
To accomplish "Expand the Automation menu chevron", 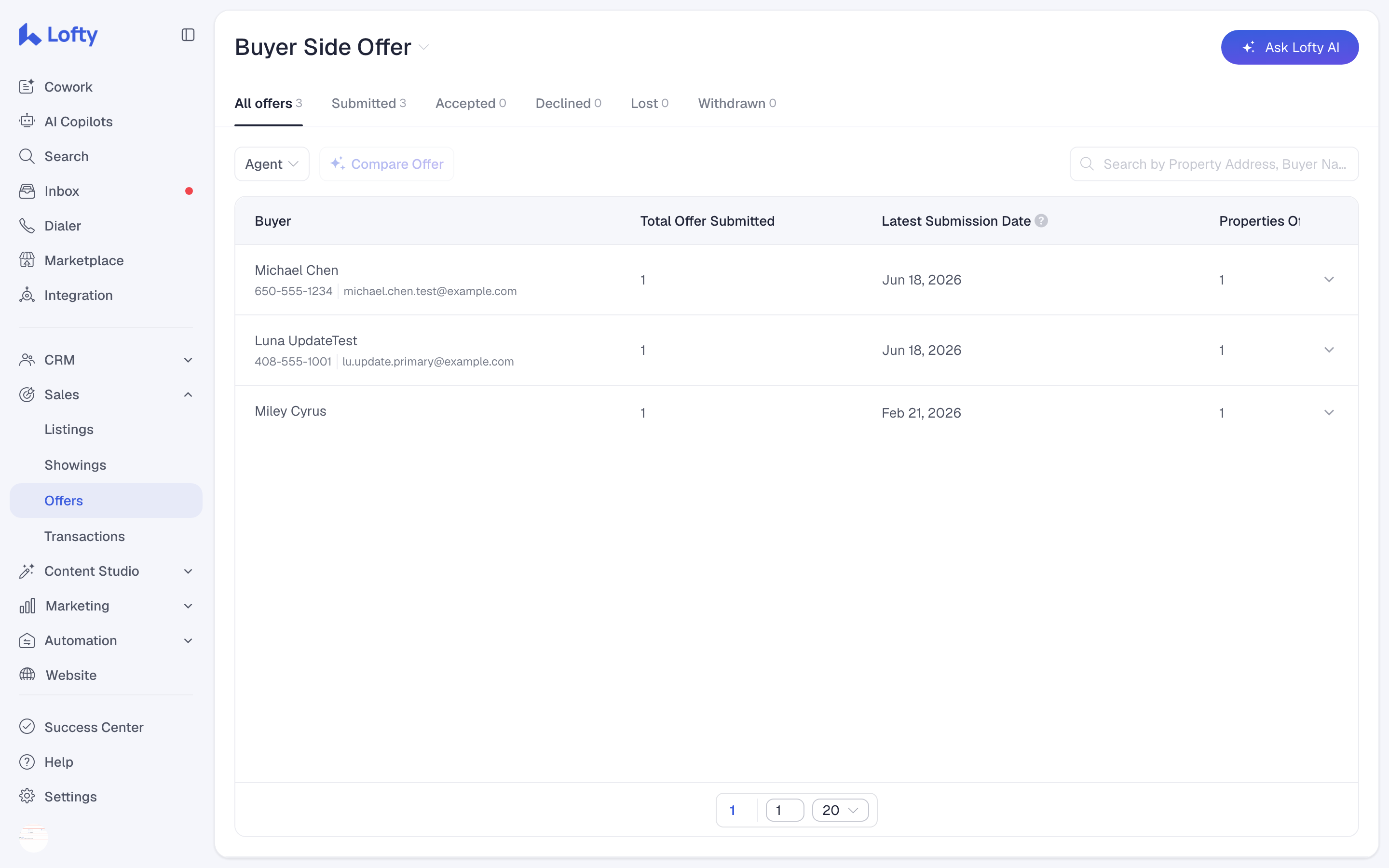I will [x=188, y=641].
